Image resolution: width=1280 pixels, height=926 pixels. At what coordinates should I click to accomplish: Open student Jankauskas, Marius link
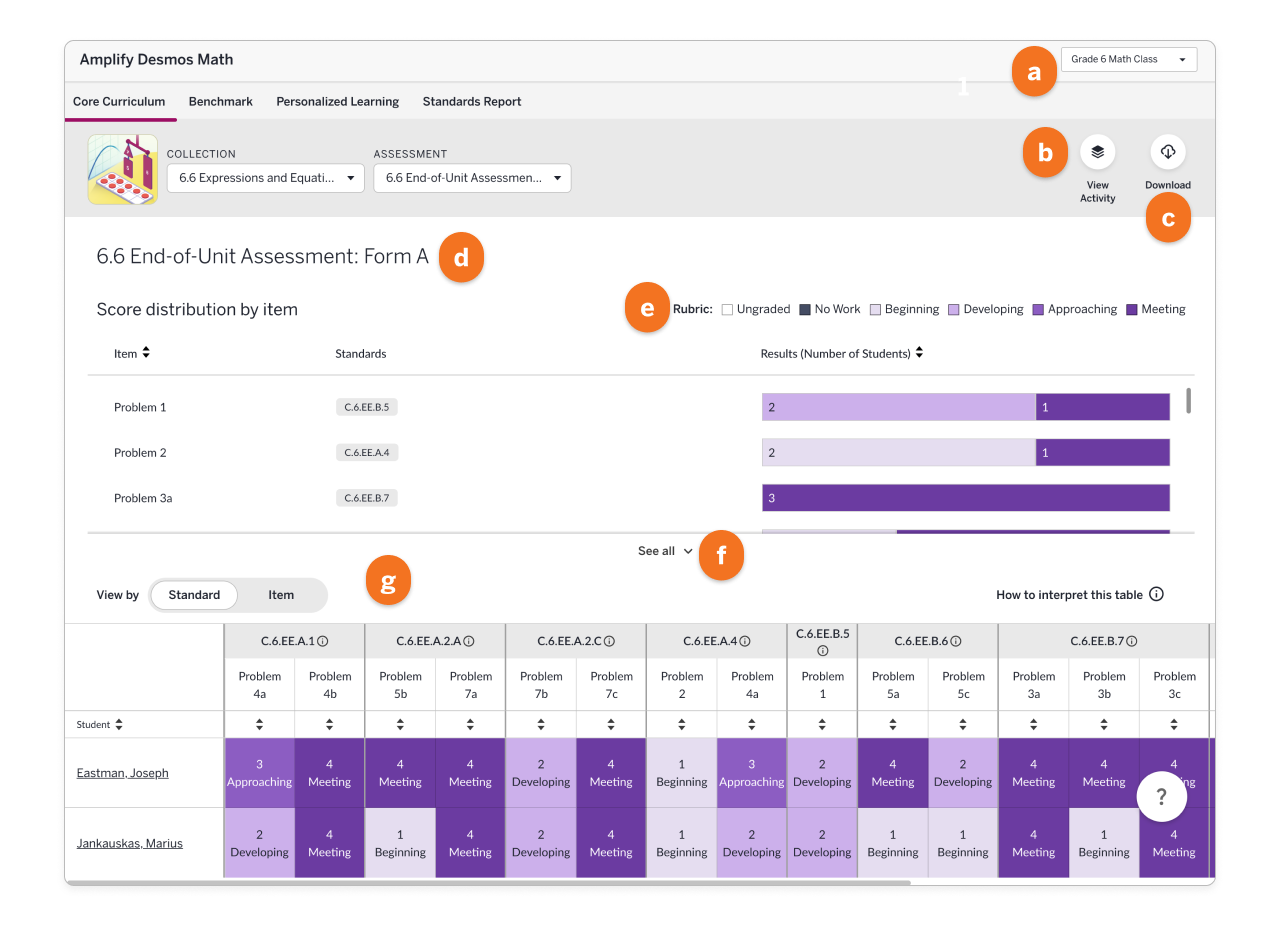coord(130,843)
